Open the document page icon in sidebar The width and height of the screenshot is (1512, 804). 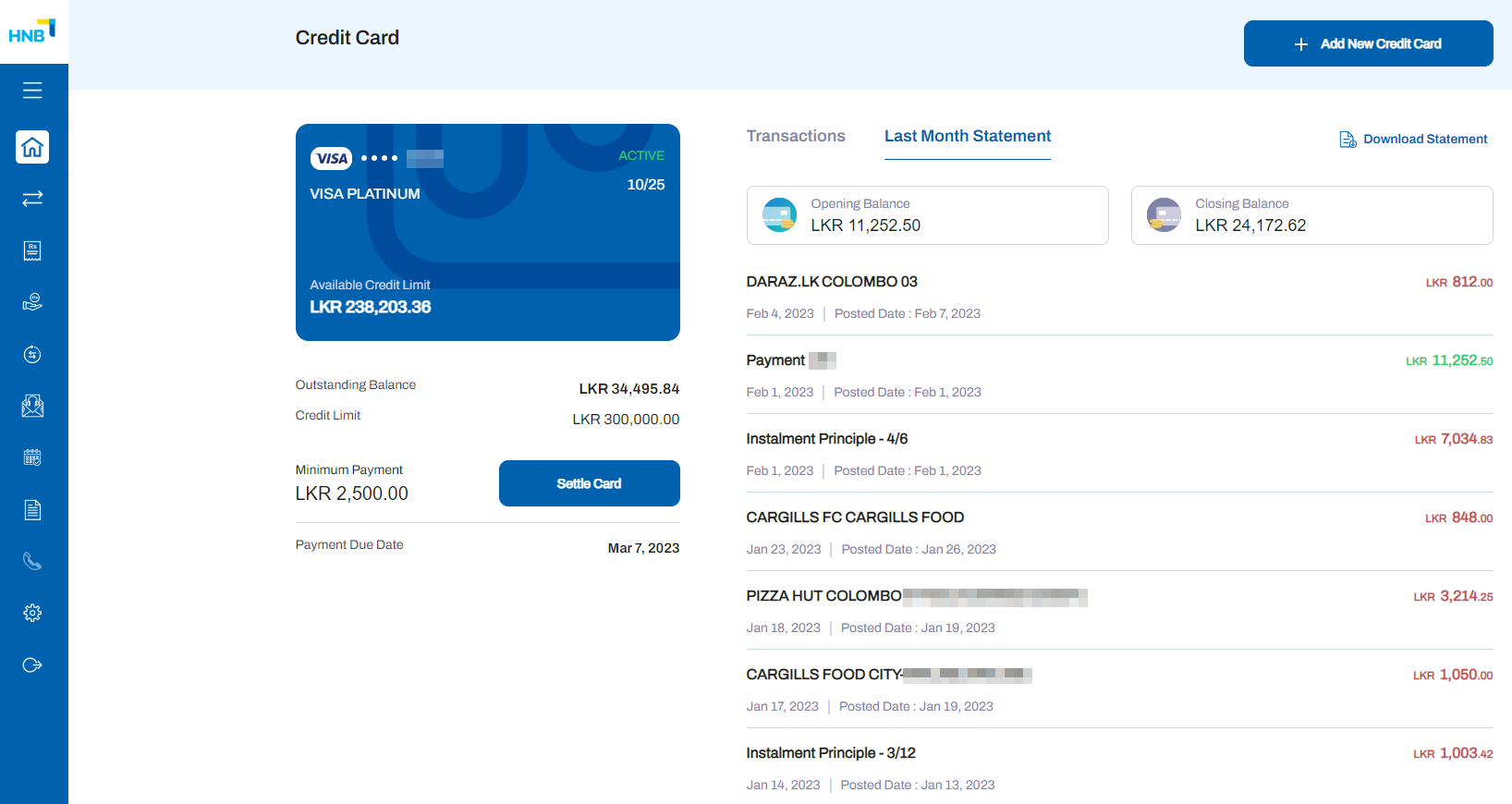(32, 509)
